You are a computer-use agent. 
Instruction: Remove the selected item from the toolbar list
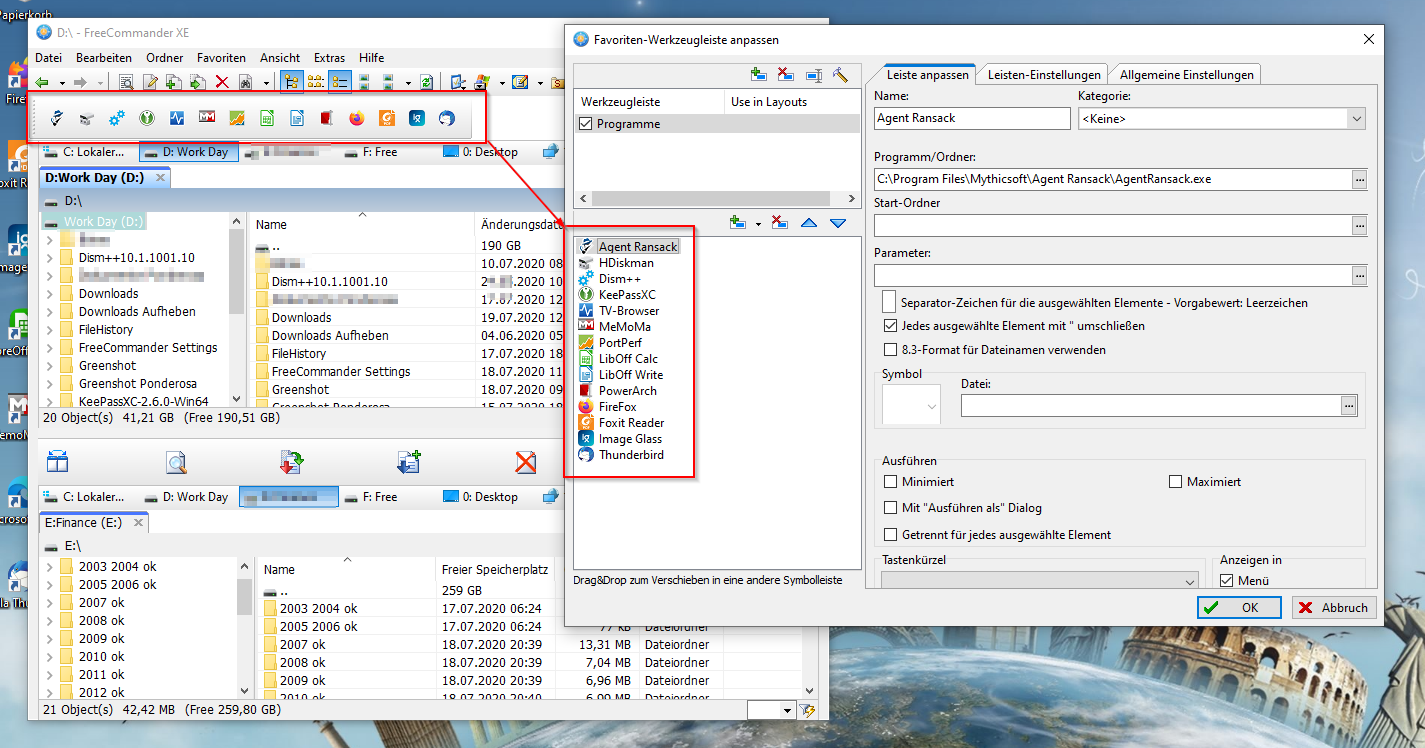[x=780, y=223]
